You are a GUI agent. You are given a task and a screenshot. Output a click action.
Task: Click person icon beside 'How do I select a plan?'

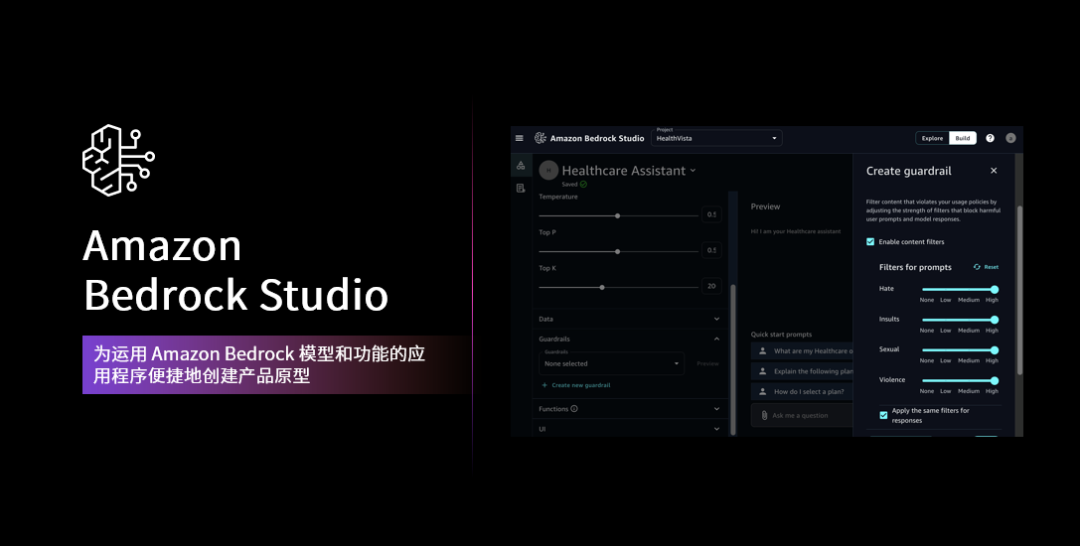762,392
